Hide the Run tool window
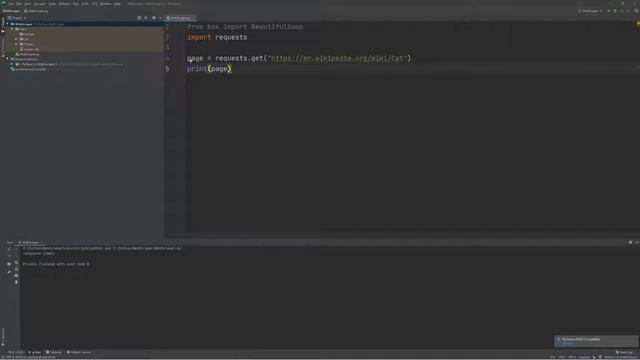This screenshot has height=360, width=640. pos(637,242)
